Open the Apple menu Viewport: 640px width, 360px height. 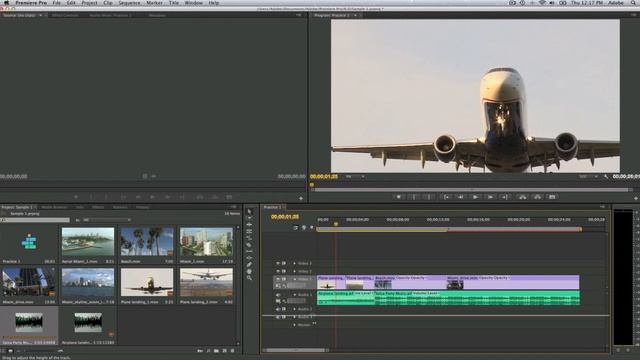(x=7, y=3)
